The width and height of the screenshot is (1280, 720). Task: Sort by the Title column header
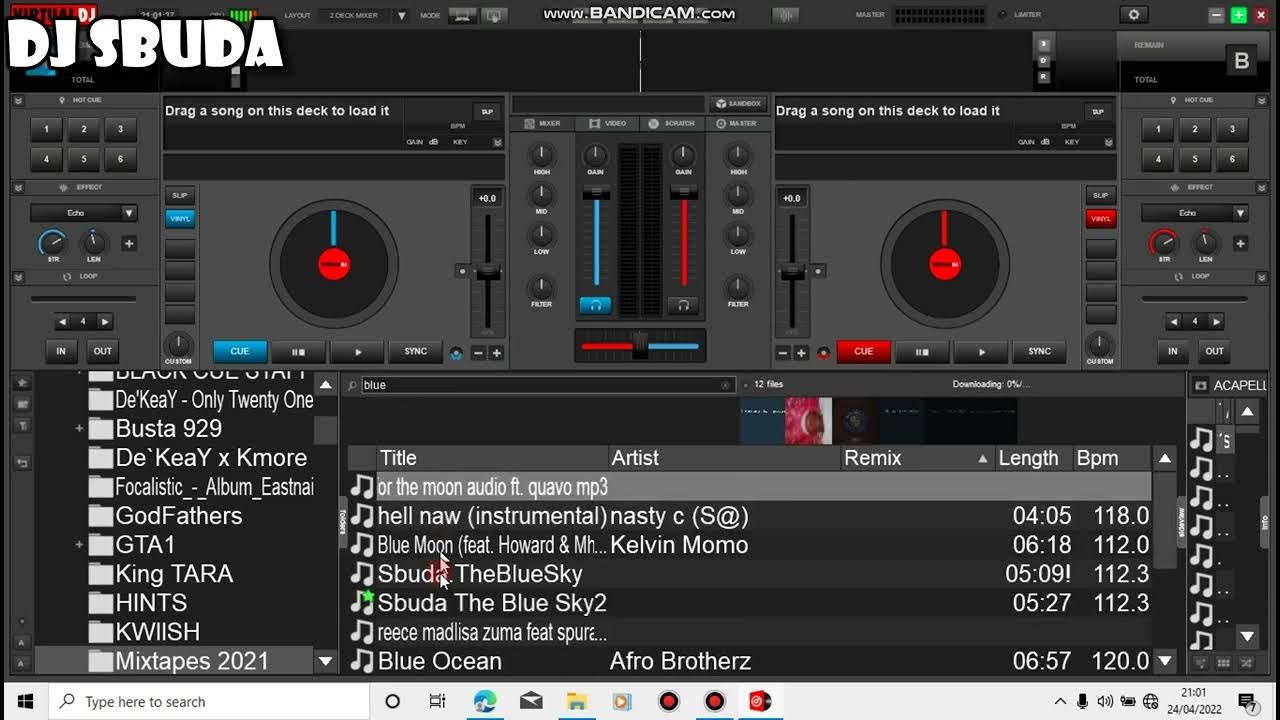[x=493, y=458]
